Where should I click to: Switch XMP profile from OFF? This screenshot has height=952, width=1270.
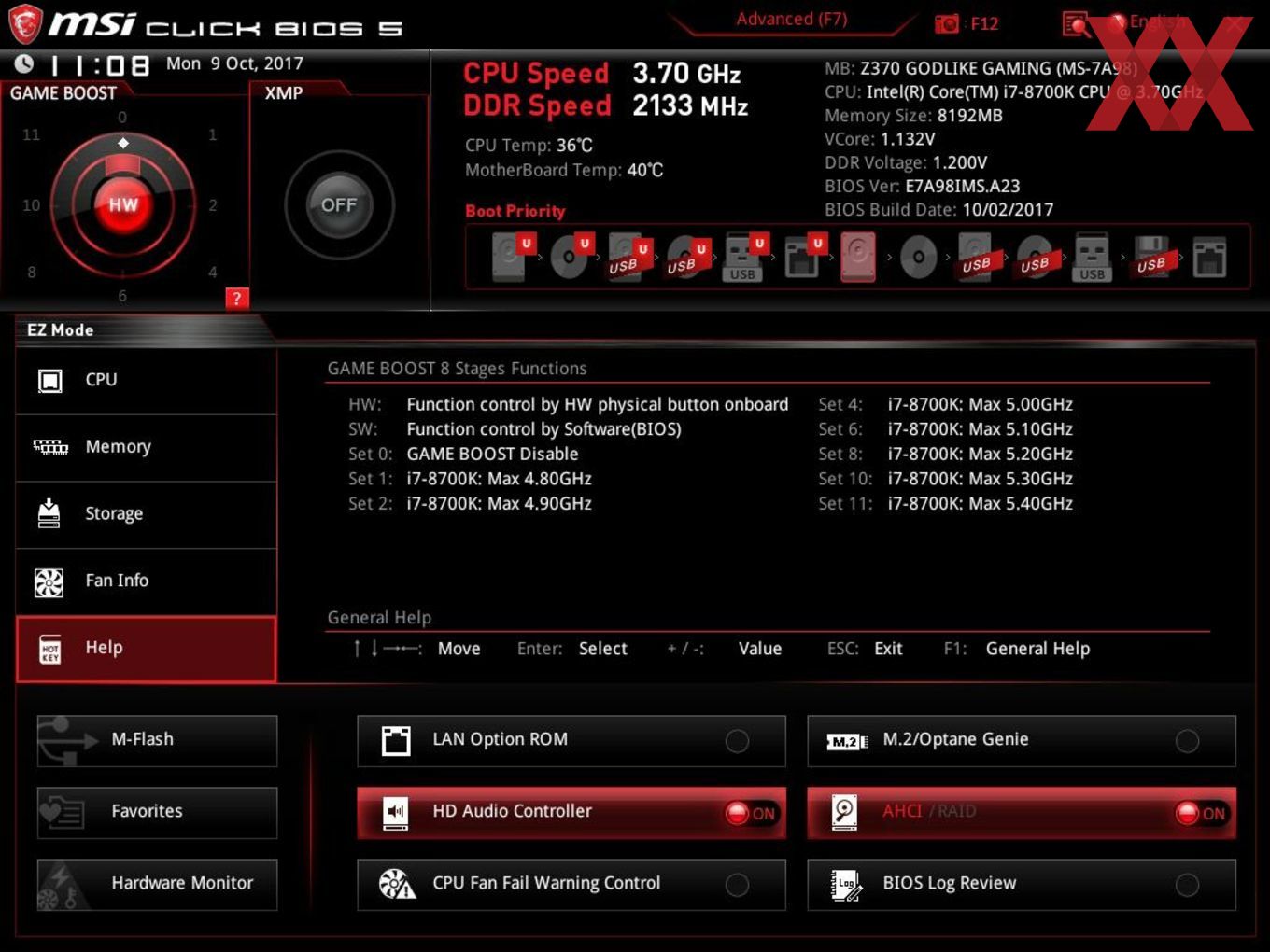pyautogui.click(x=339, y=204)
